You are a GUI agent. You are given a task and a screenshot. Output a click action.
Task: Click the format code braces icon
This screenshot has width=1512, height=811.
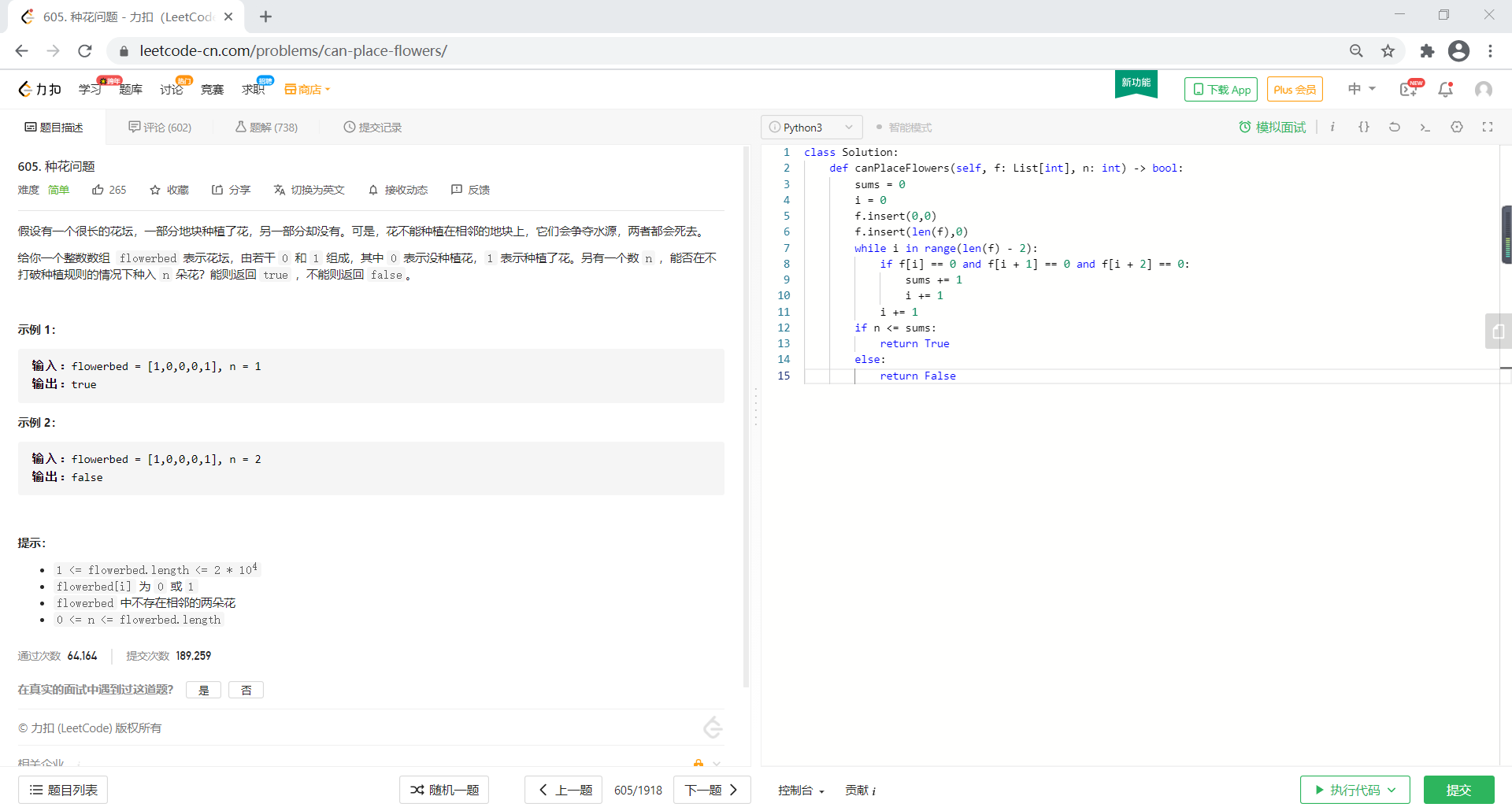tap(1364, 127)
